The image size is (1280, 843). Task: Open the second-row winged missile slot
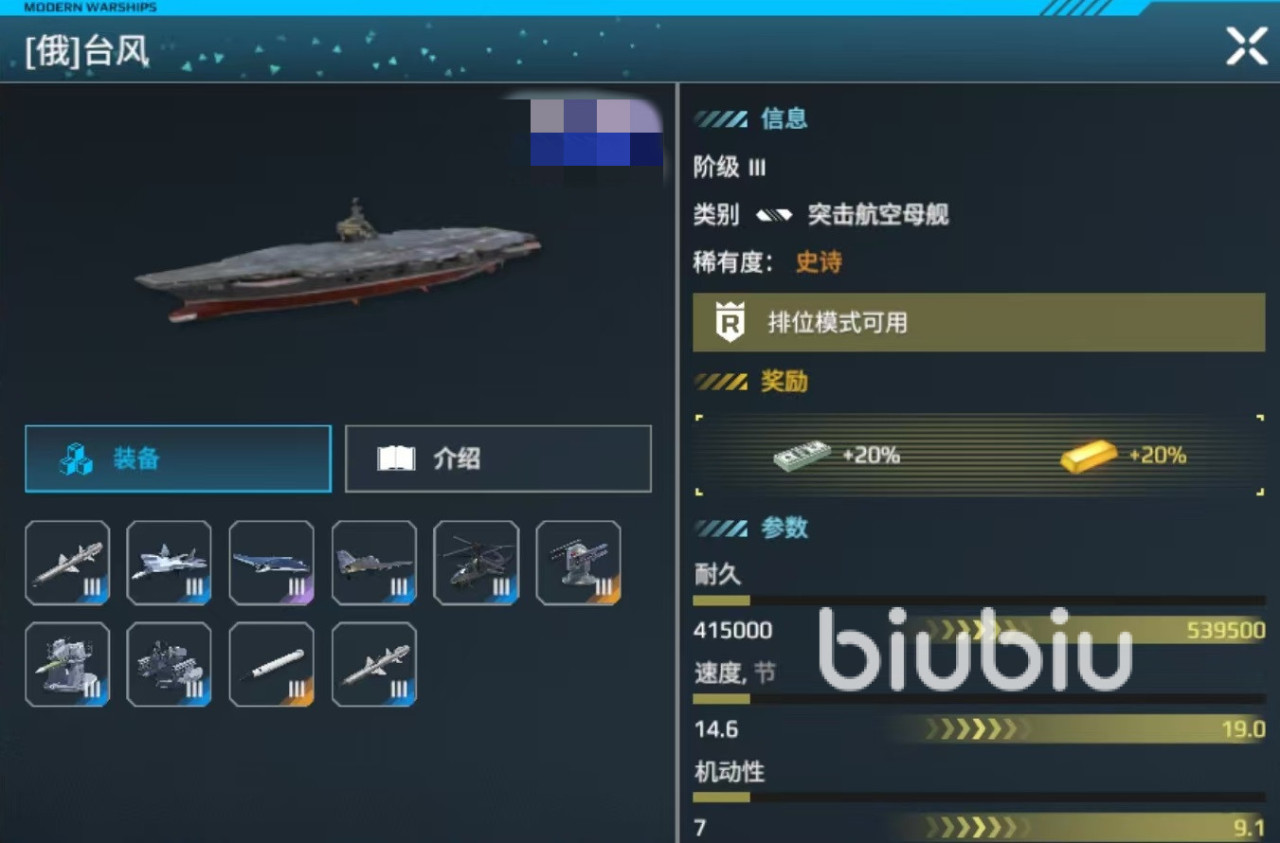click(375, 665)
